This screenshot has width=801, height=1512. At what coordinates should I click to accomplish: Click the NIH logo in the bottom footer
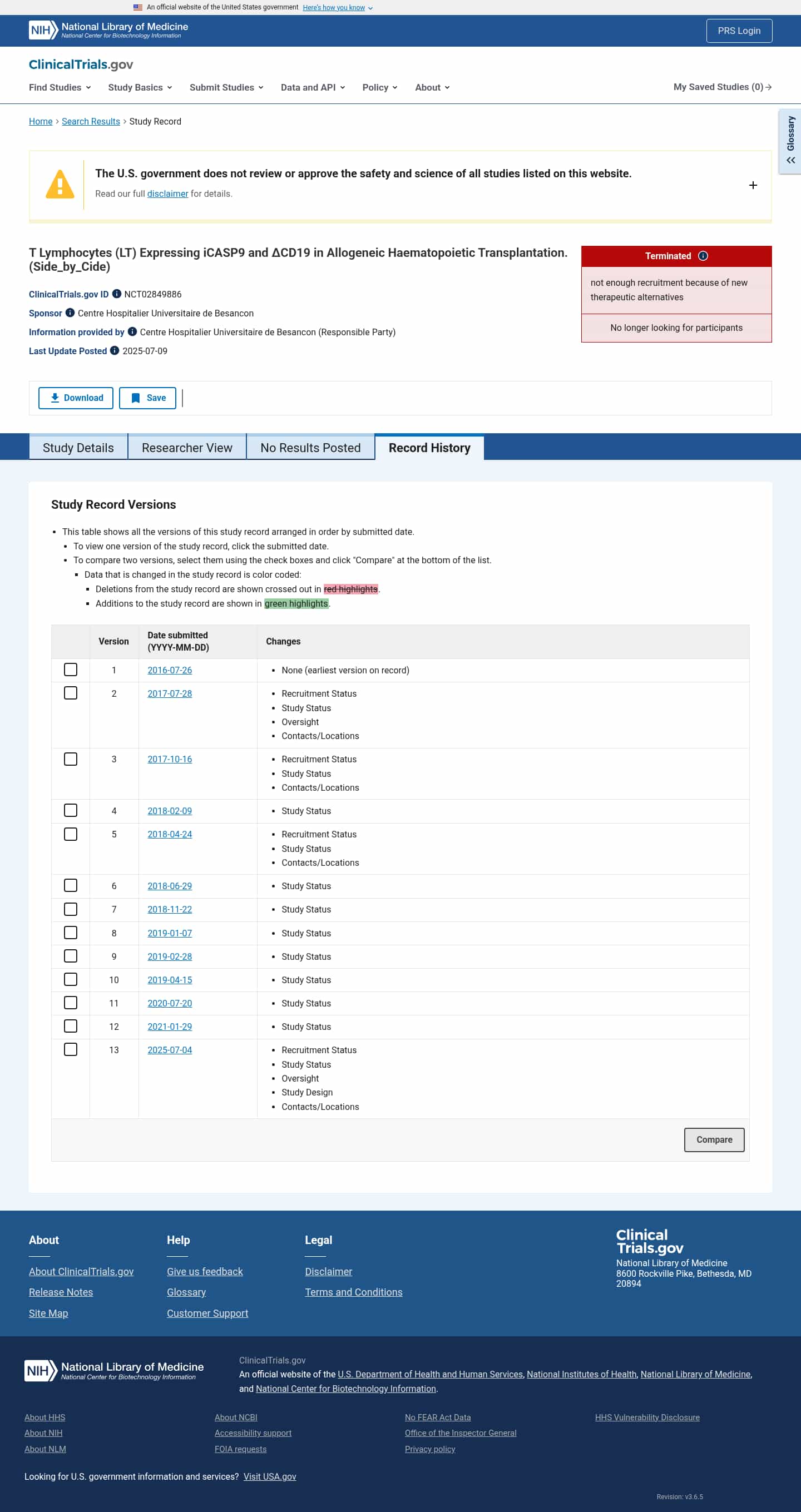point(114,1371)
